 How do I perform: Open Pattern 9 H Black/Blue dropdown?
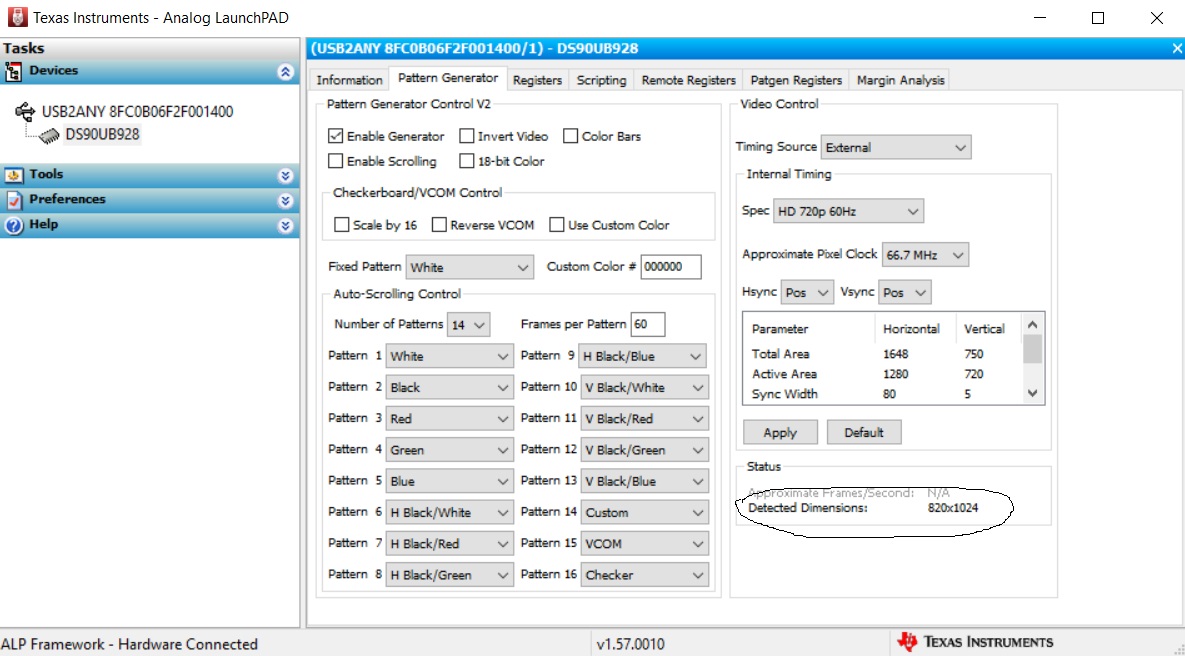click(643, 356)
